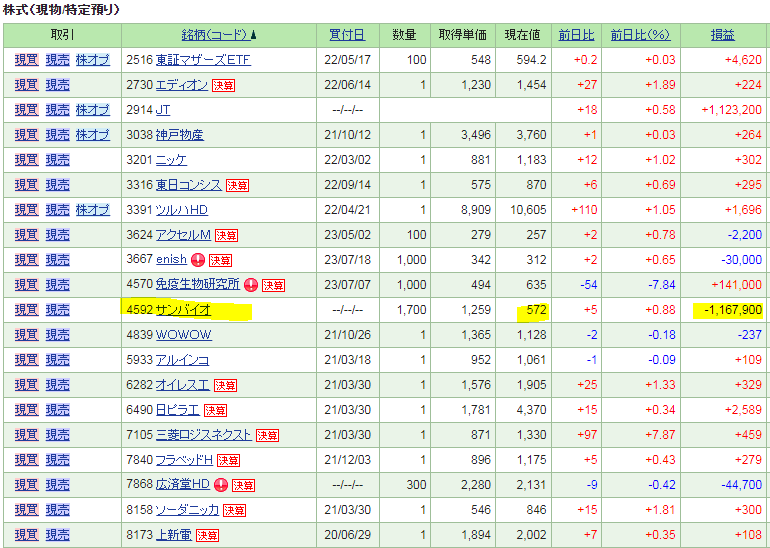Click 株オプ for 東証マザーズETF
Viewport: 770px width, 548px height.
pos(93,60)
